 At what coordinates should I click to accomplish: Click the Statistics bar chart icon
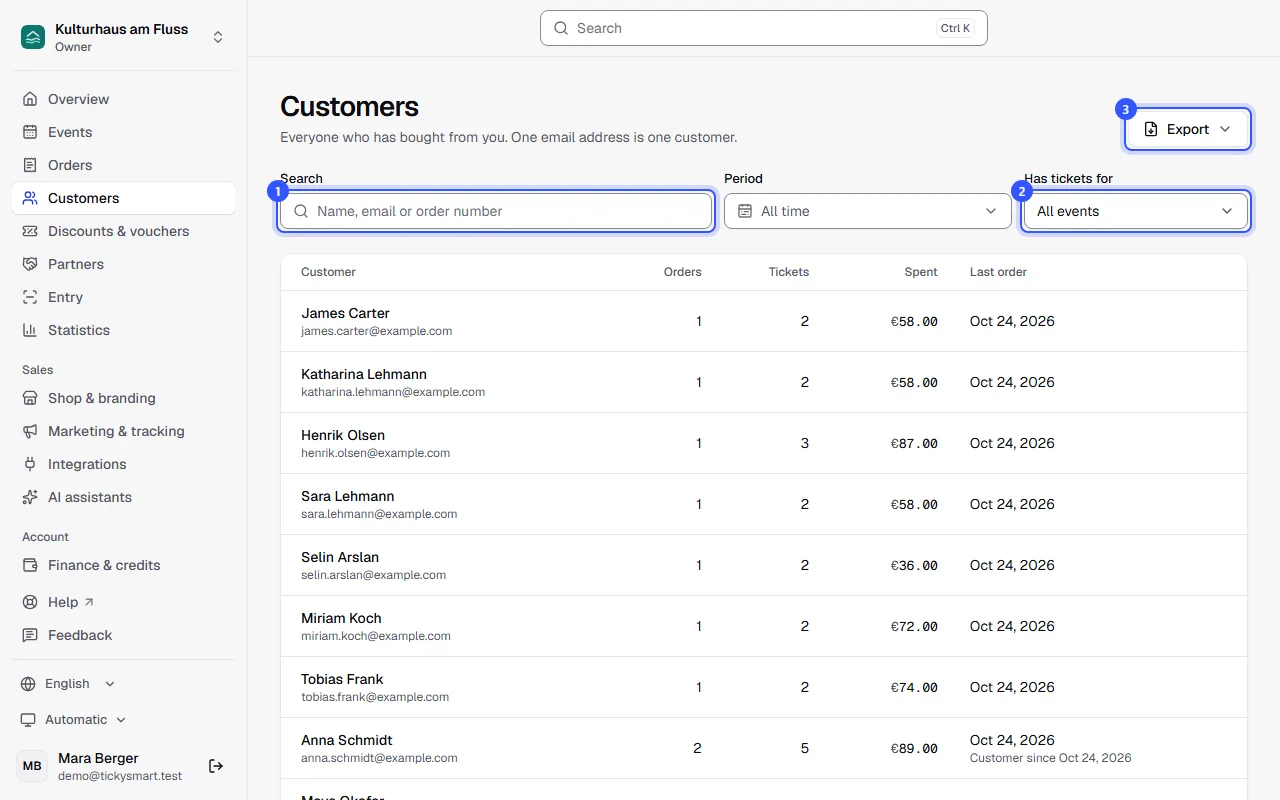(30, 330)
